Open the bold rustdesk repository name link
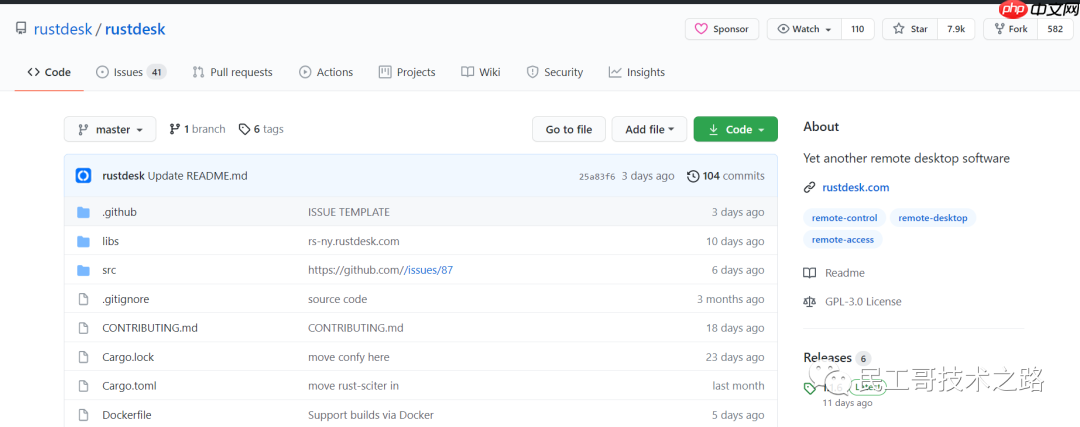Viewport: 1080px width, 427px height. [135, 29]
